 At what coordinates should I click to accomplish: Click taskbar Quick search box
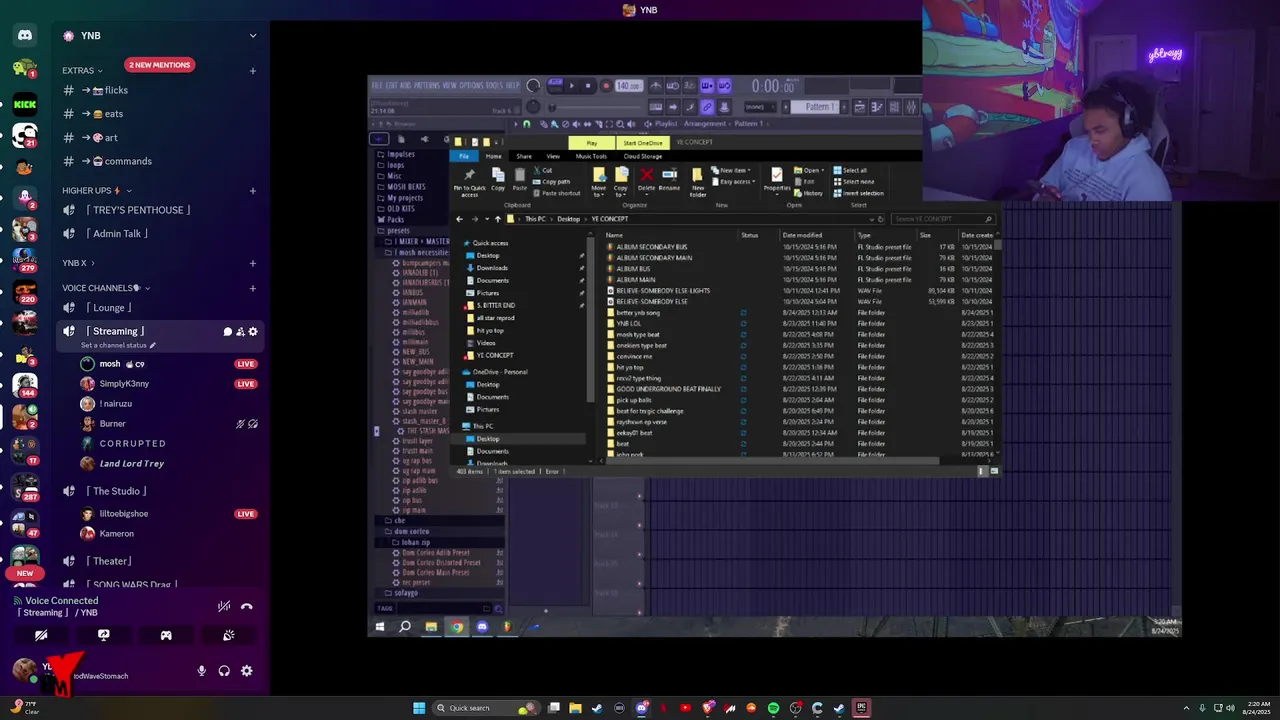(485, 708)
